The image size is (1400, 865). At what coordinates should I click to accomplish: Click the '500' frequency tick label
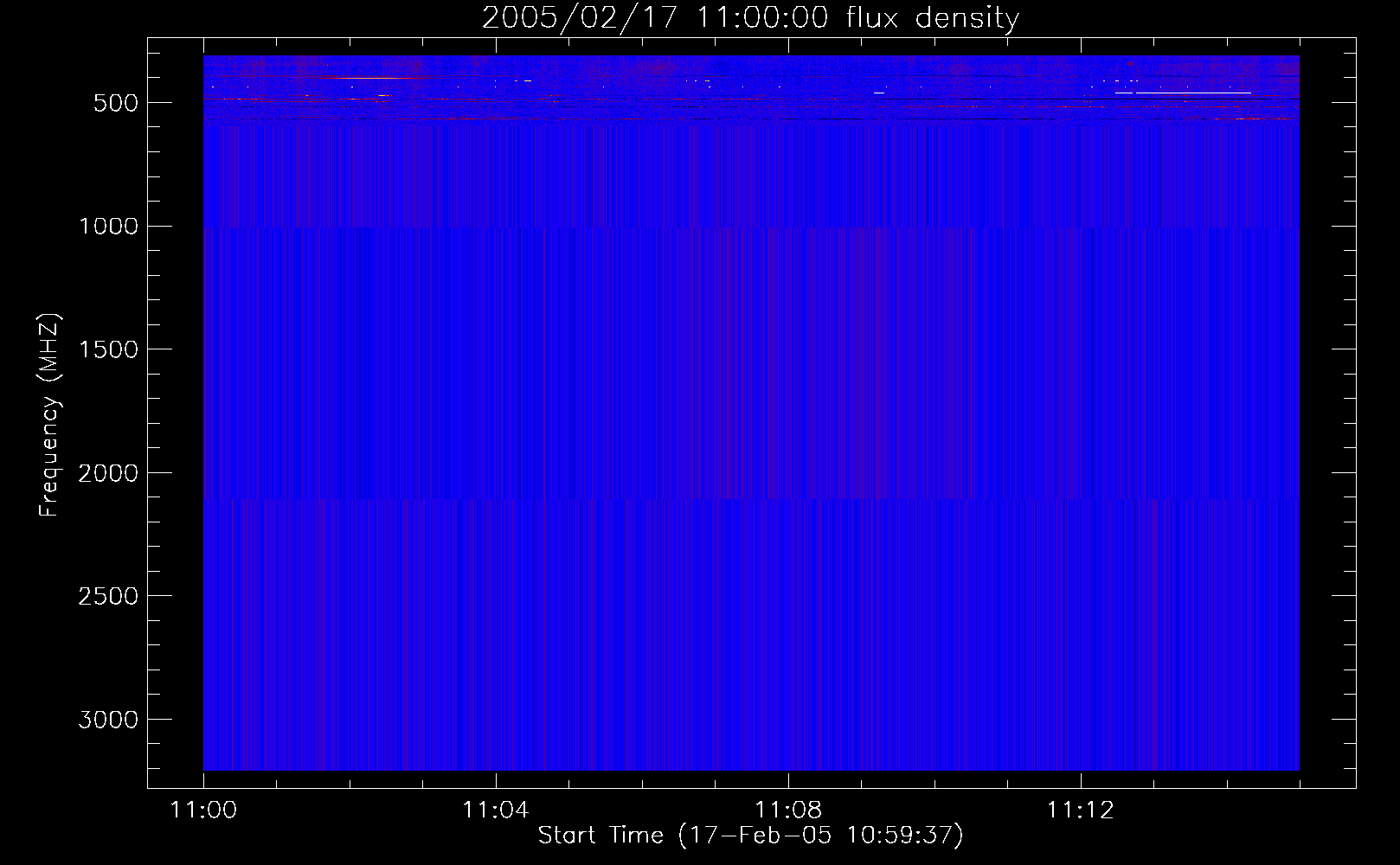(x=116, y=103)
